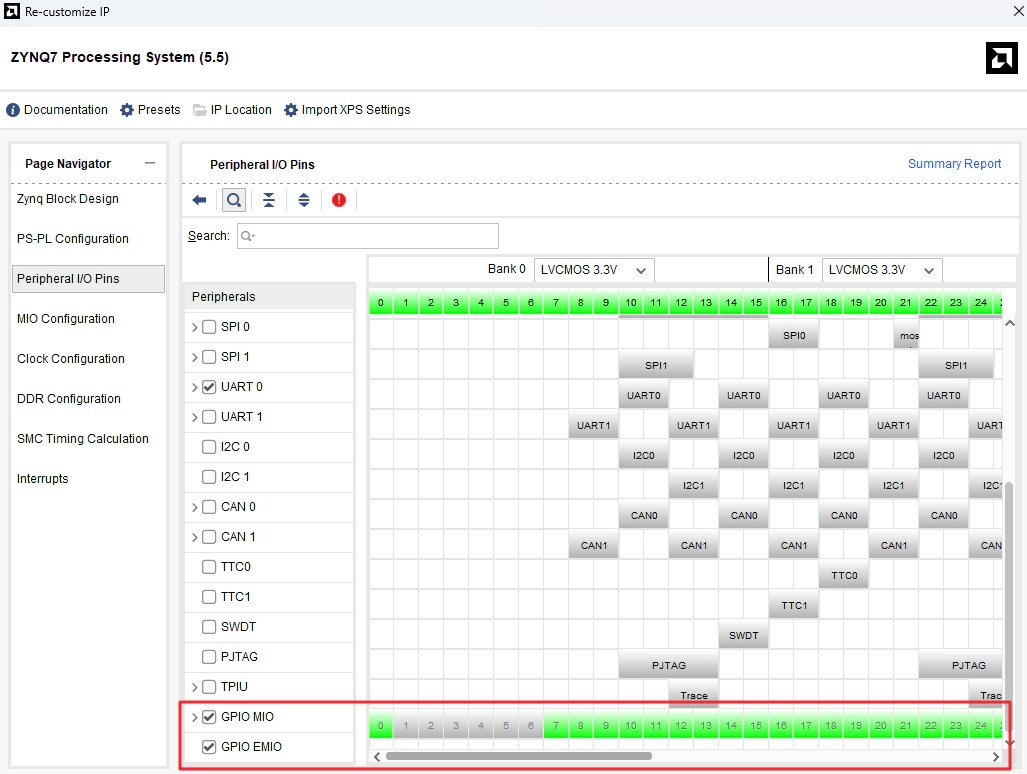Click Import XPS Settings

[347, 110]
